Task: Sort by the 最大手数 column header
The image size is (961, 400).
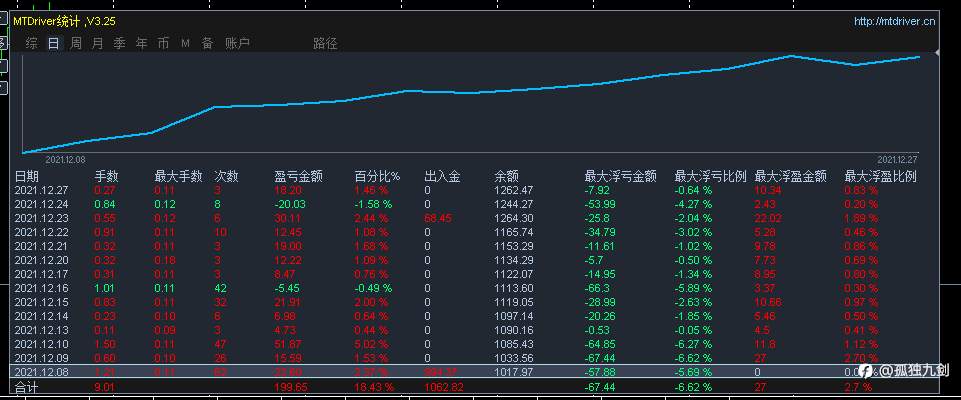Action: (x=178, y=176)
